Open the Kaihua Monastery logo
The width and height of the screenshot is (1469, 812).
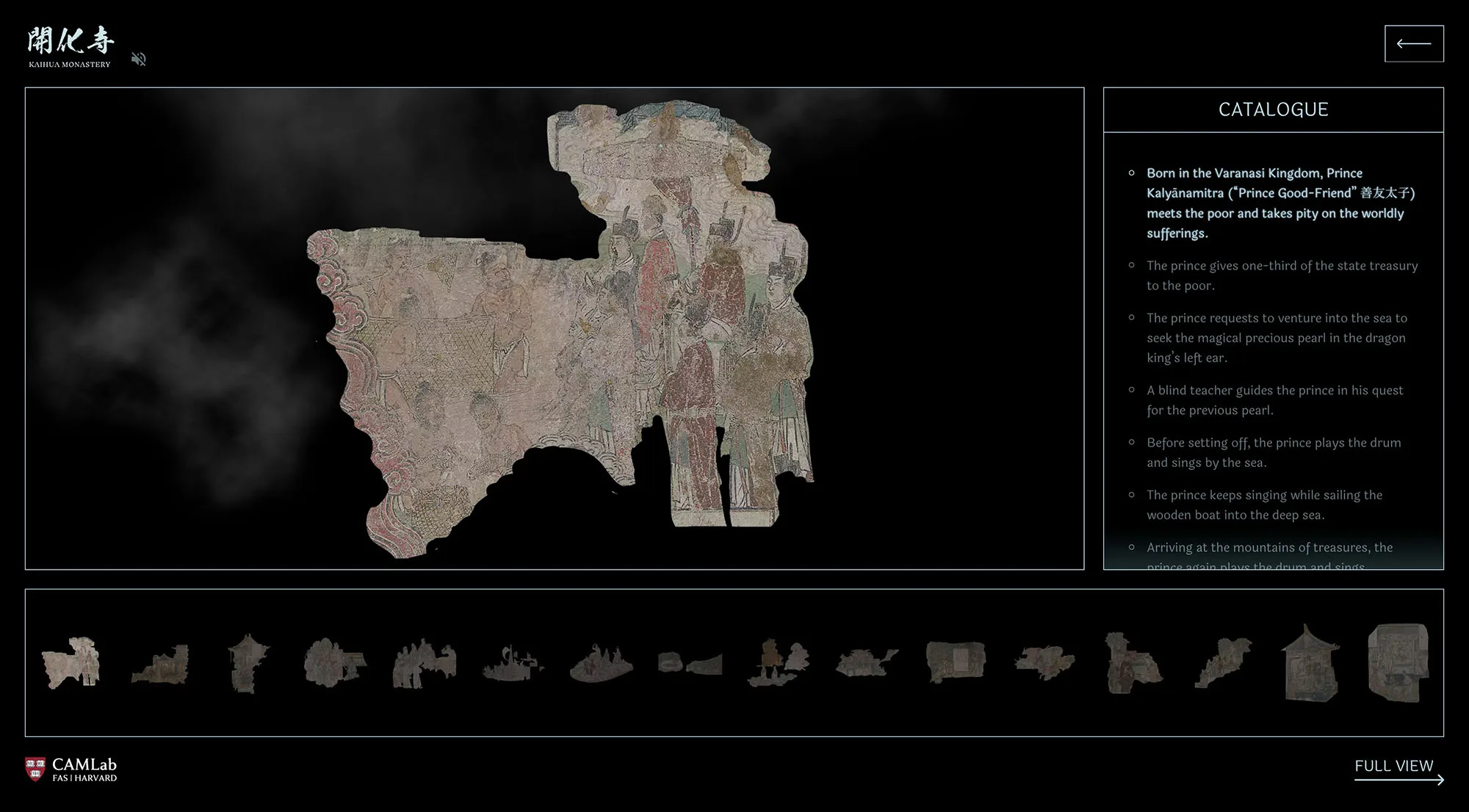click(71, 47)
